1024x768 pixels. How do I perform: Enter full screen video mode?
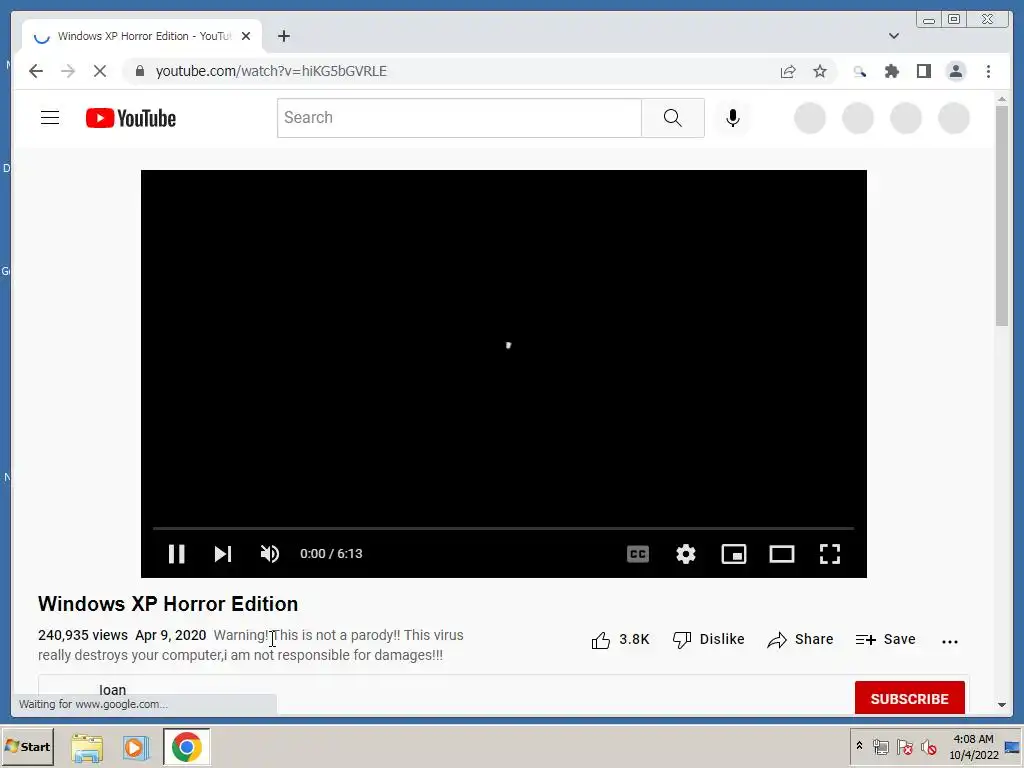coord(830,554)
